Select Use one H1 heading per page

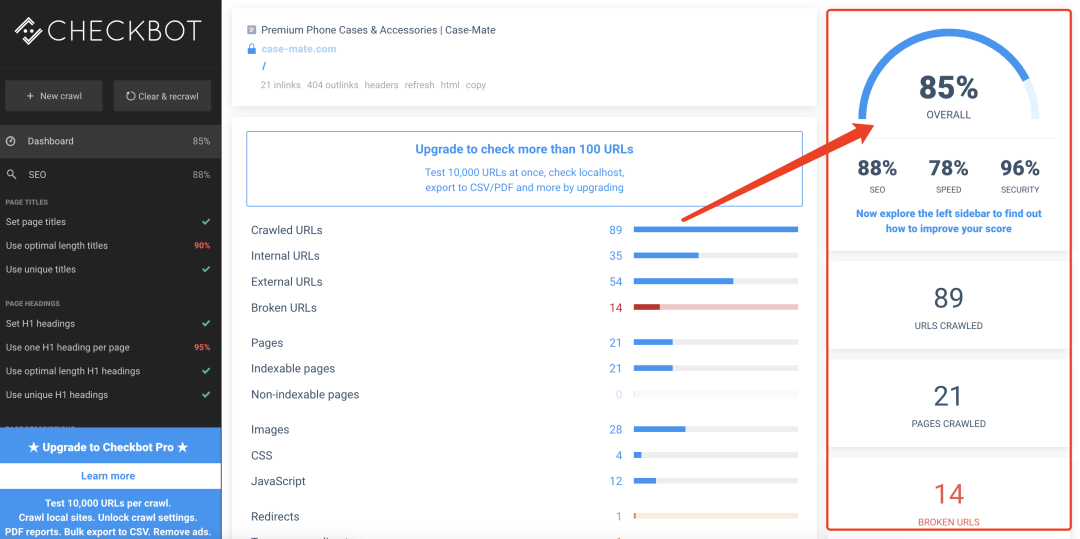[x=110, y=348]
